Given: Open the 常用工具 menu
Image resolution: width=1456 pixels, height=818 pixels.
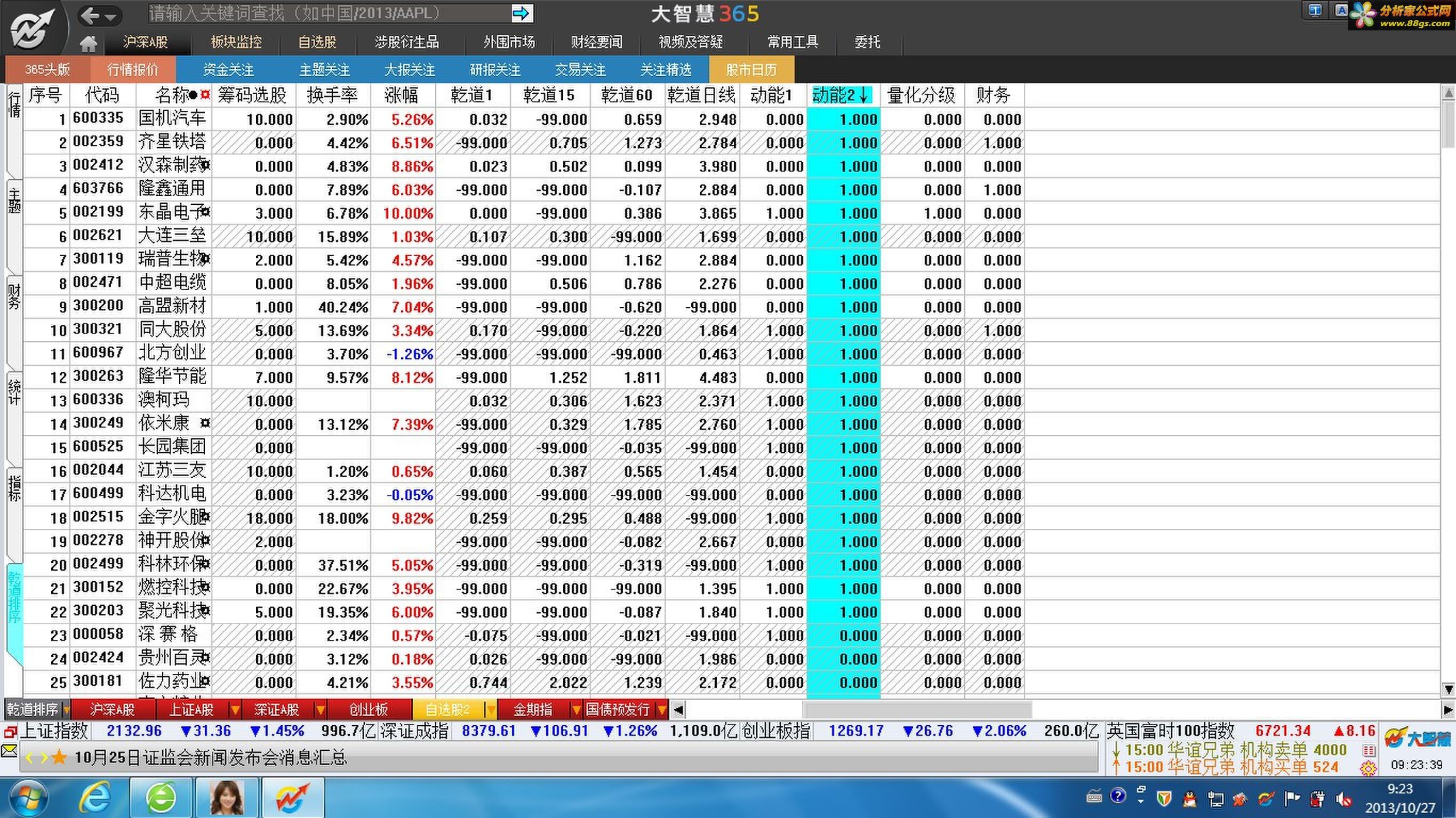Looking at the screenshot, I should coord(793,43).
